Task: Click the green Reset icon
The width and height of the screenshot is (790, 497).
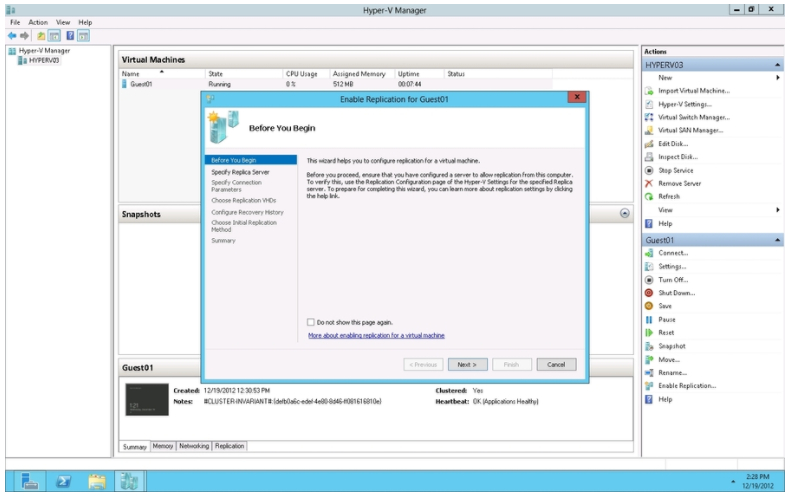Action: pos(649,333)
